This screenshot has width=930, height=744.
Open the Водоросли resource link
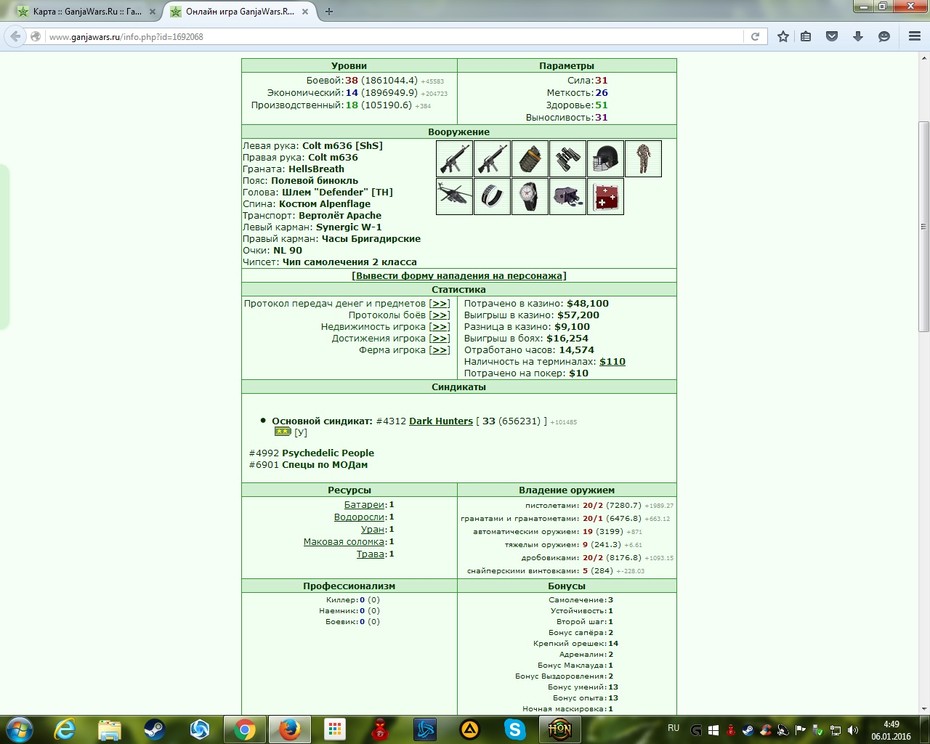tap(359, 517)
